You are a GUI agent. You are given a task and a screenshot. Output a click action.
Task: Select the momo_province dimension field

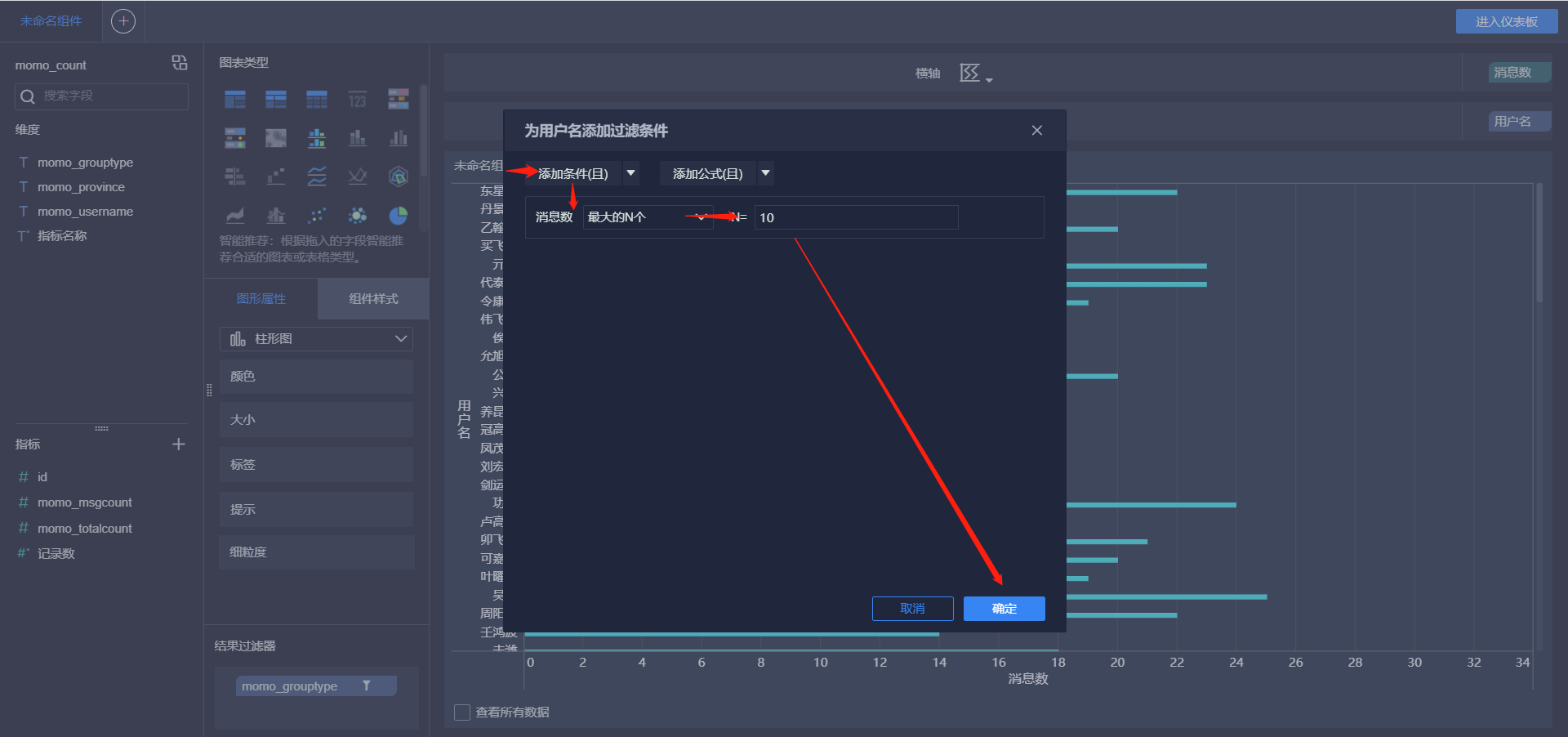(81, 187)
